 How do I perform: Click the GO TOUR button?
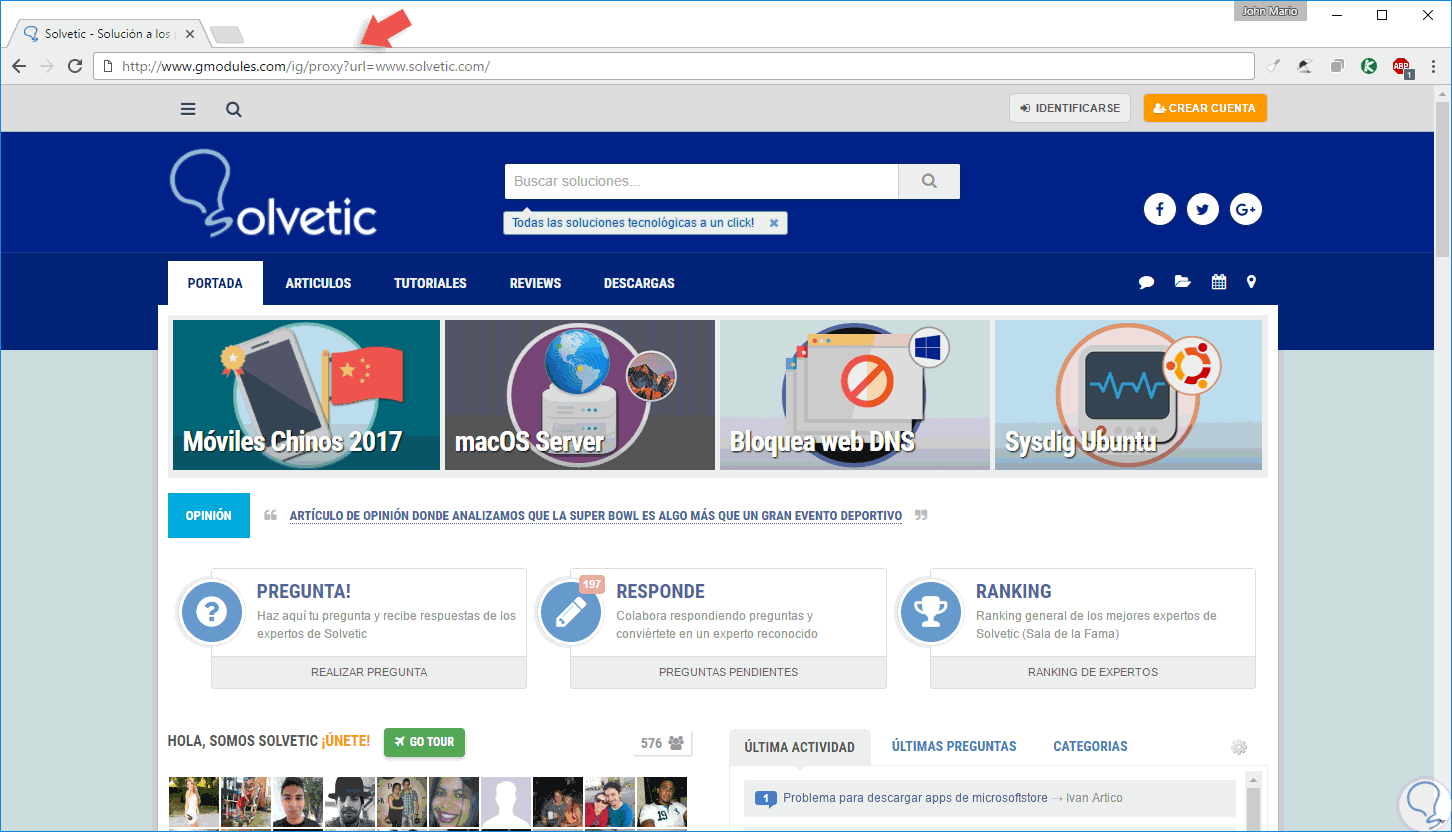(x=424, y=742)
